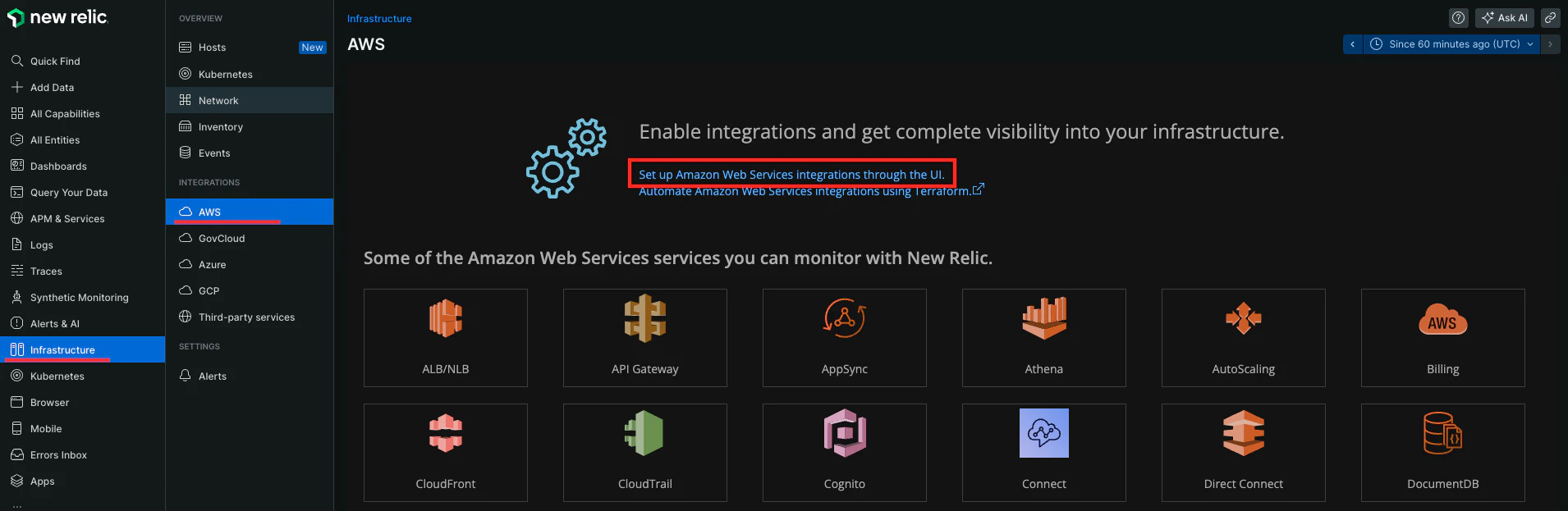Open Terraform automation link

[811, 191]
